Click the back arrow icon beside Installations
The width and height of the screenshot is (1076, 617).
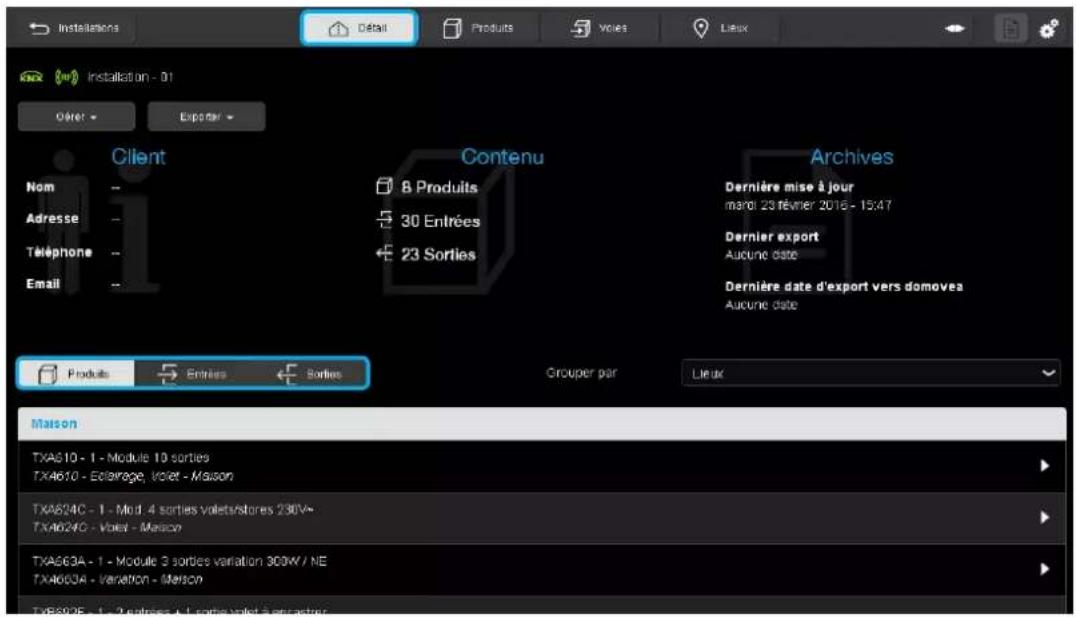(39, 28)
